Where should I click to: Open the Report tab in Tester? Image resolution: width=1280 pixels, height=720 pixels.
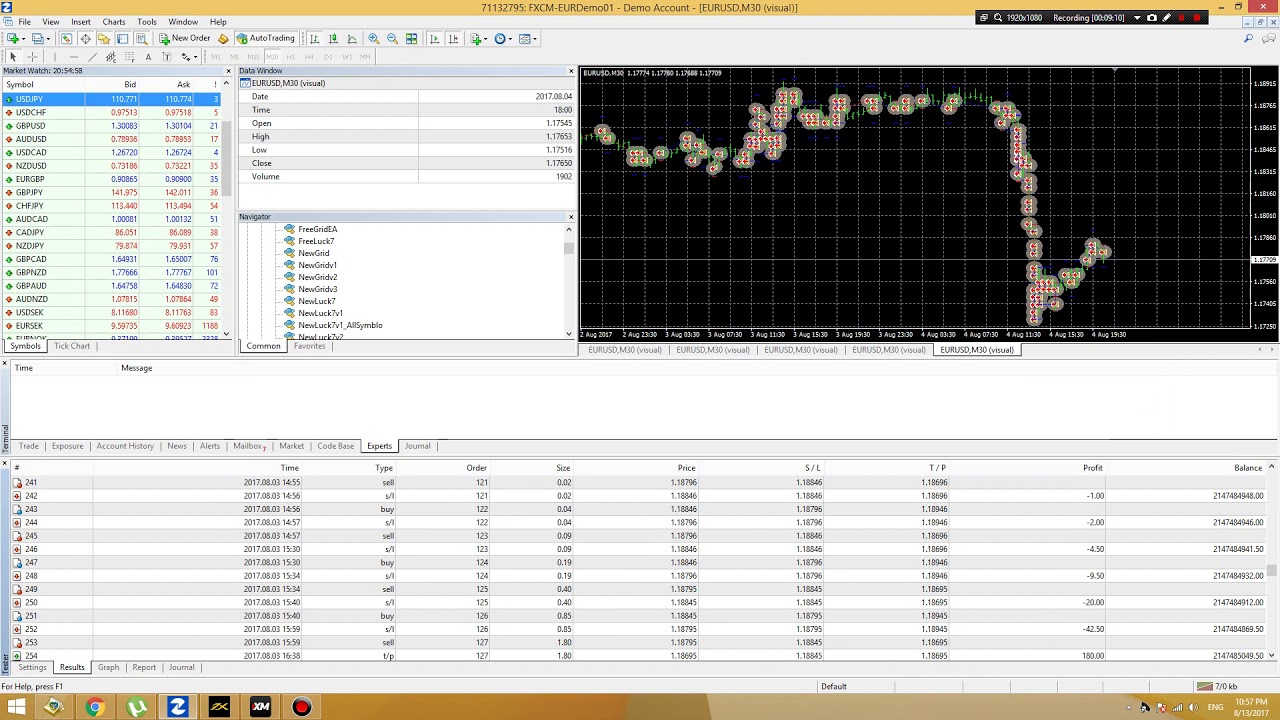(144, 667)
